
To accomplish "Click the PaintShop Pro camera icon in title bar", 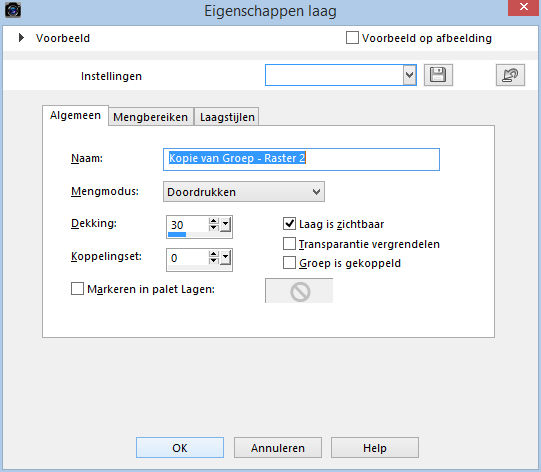I will [13, 10].
